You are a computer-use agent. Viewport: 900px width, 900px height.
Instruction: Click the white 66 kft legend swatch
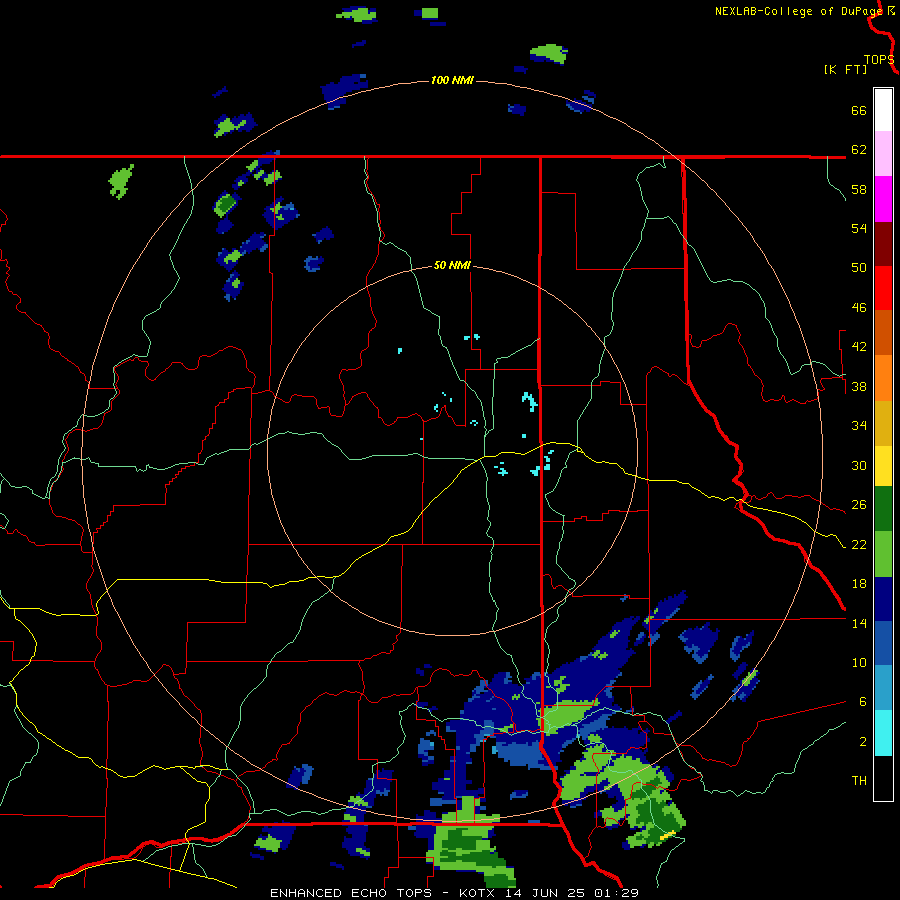(883, 110)
